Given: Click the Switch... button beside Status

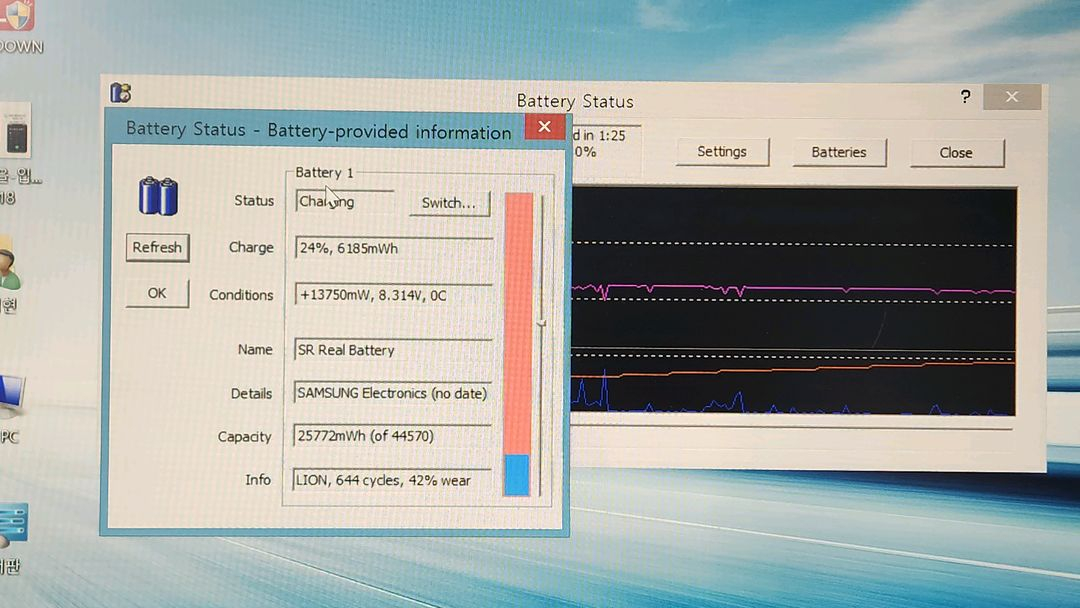Looking at the screenshot, I should click(x=448, y=203).
